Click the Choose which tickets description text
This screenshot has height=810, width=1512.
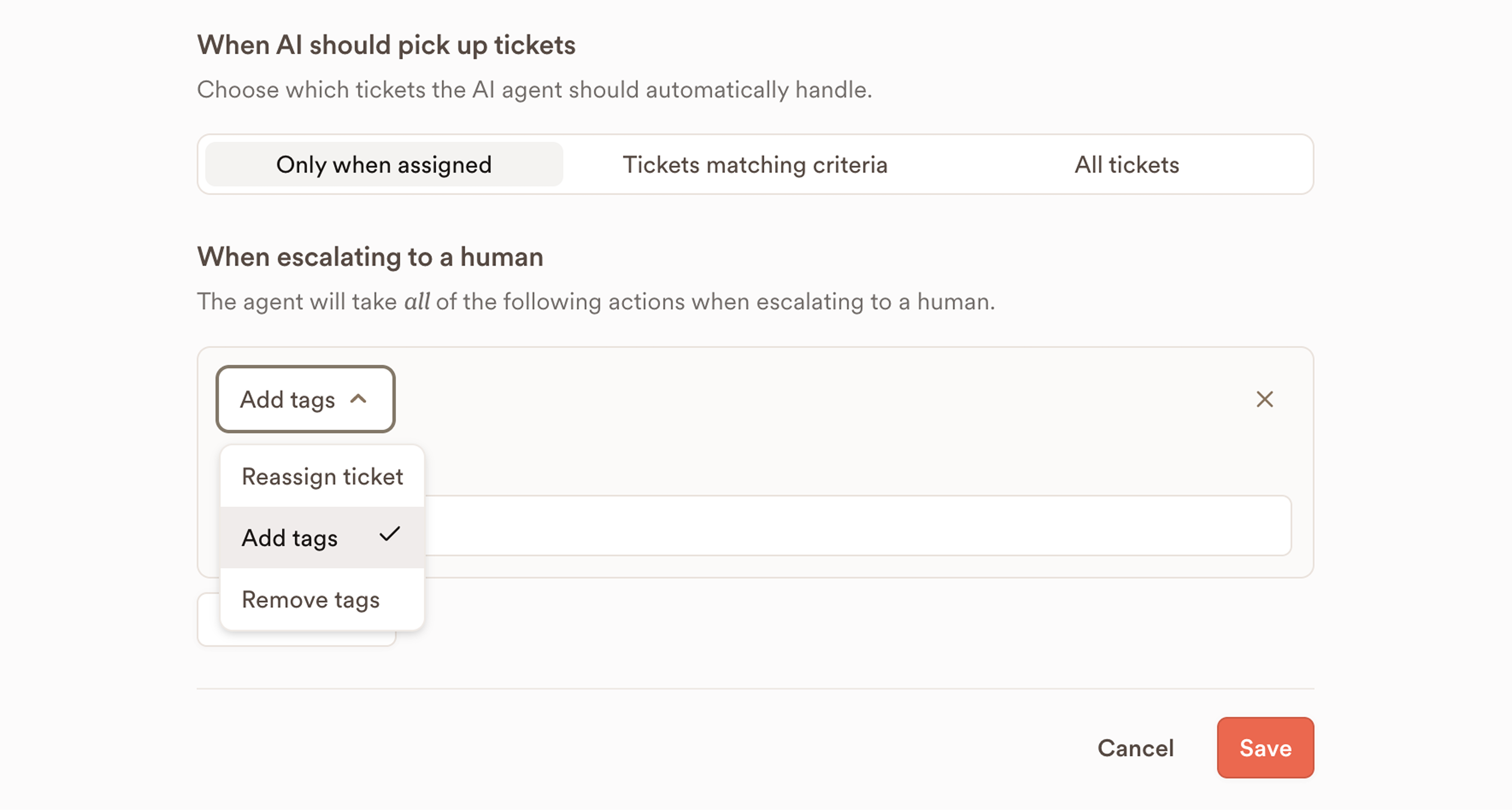534,90
